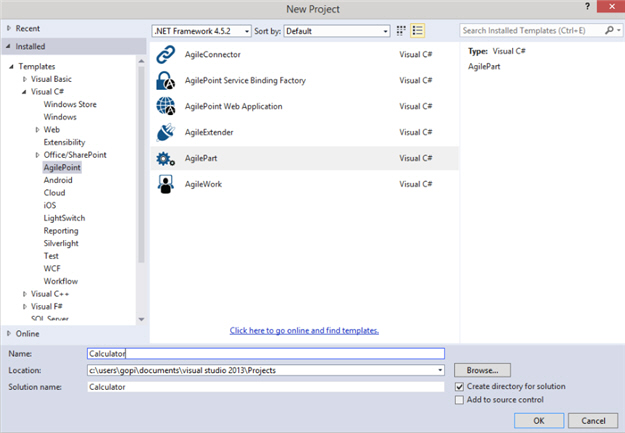Image resolution: width=625 pixels, height=433 pixels.
Task: Select the Windows Store template category
Action: click(x=70, y=104)
